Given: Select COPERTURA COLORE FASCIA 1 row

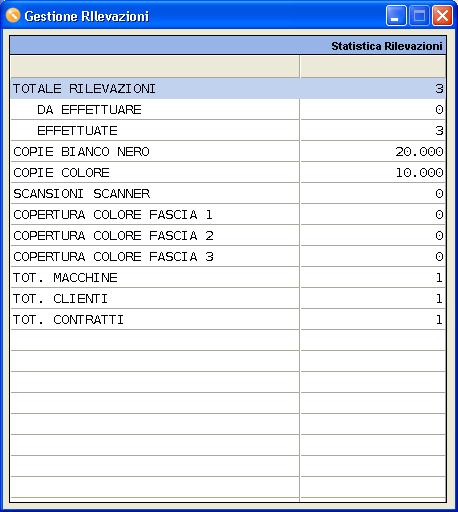Looking at the screenshot, I should (x=228, y=214).
